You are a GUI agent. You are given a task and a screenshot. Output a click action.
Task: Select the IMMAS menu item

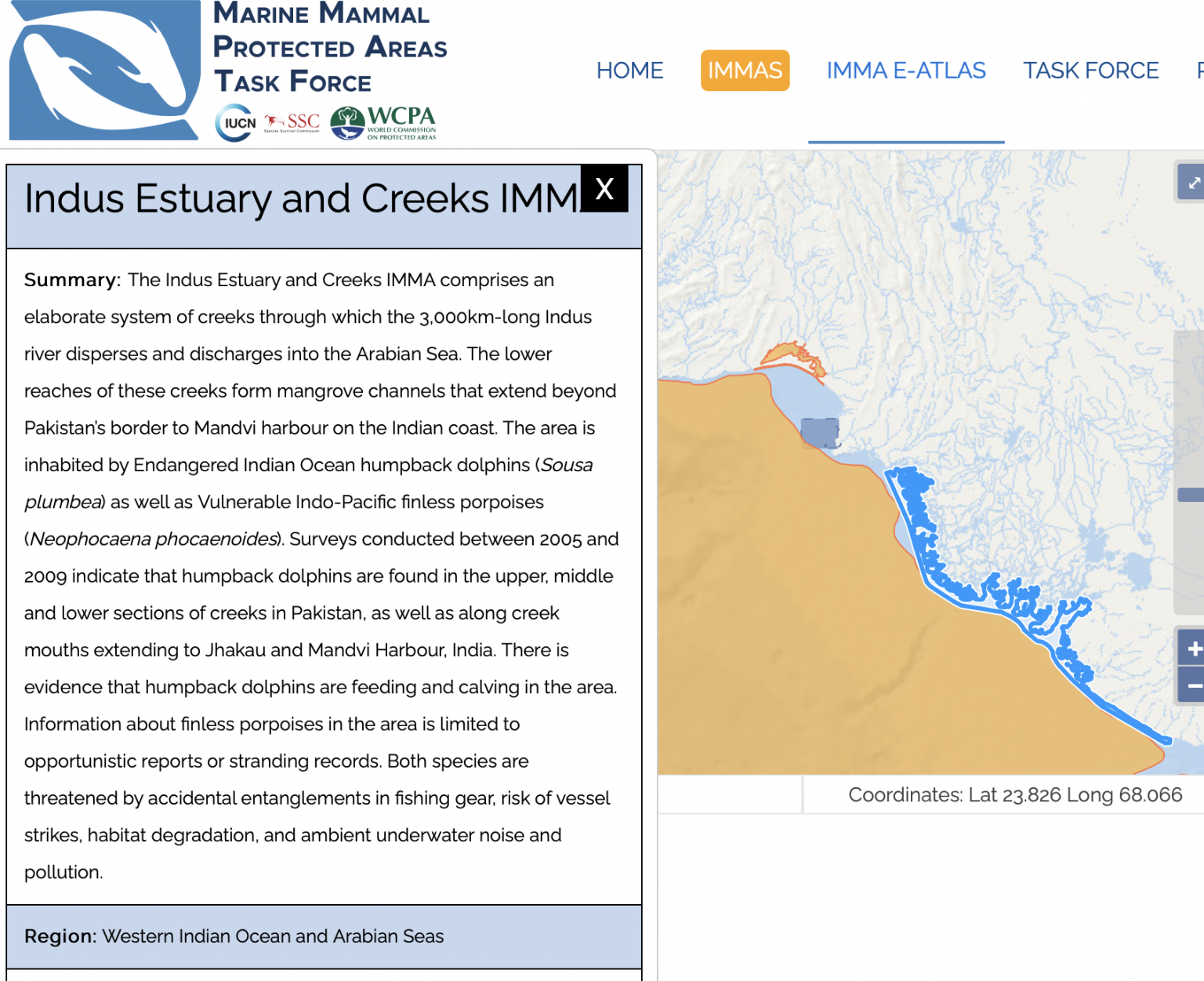click(745, 71)
